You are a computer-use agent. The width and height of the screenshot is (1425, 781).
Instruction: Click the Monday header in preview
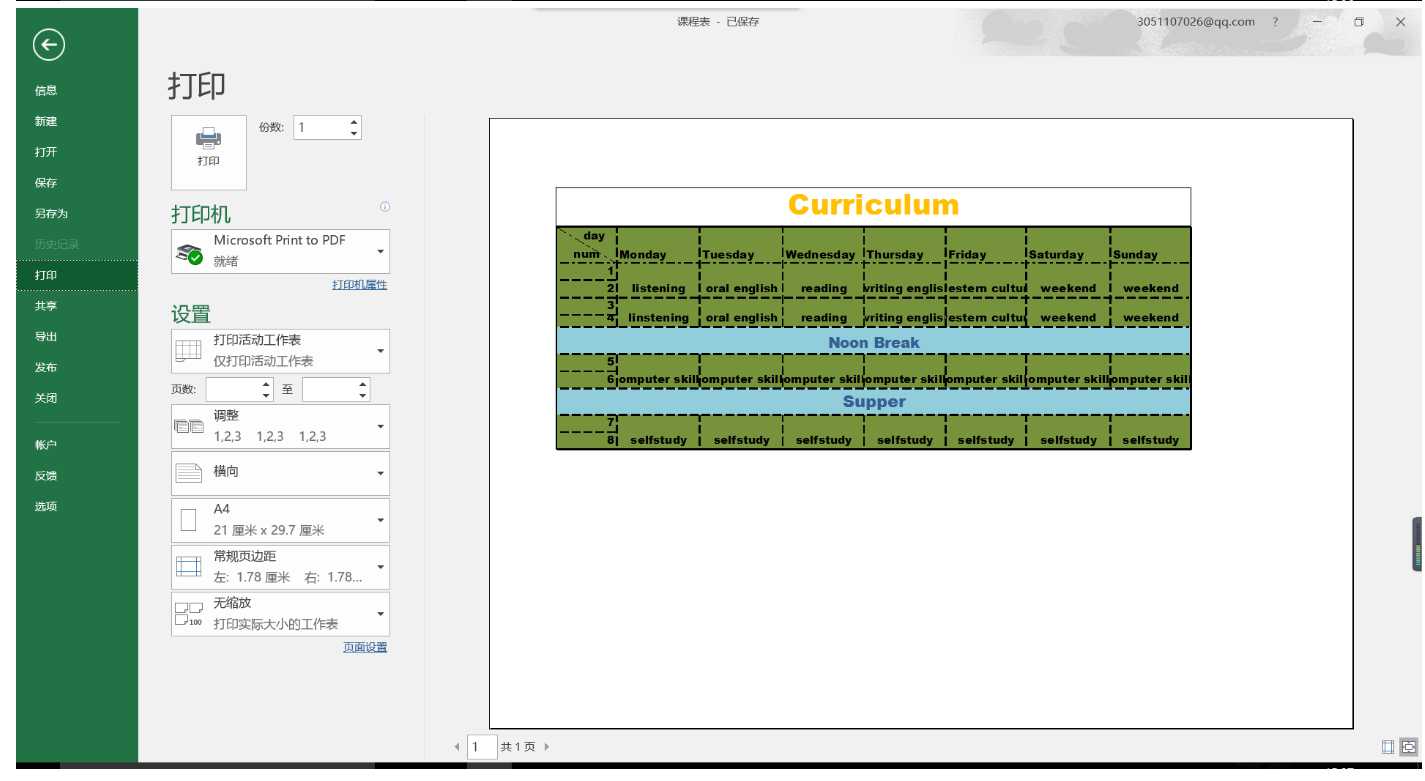click(x=643, y=254)
